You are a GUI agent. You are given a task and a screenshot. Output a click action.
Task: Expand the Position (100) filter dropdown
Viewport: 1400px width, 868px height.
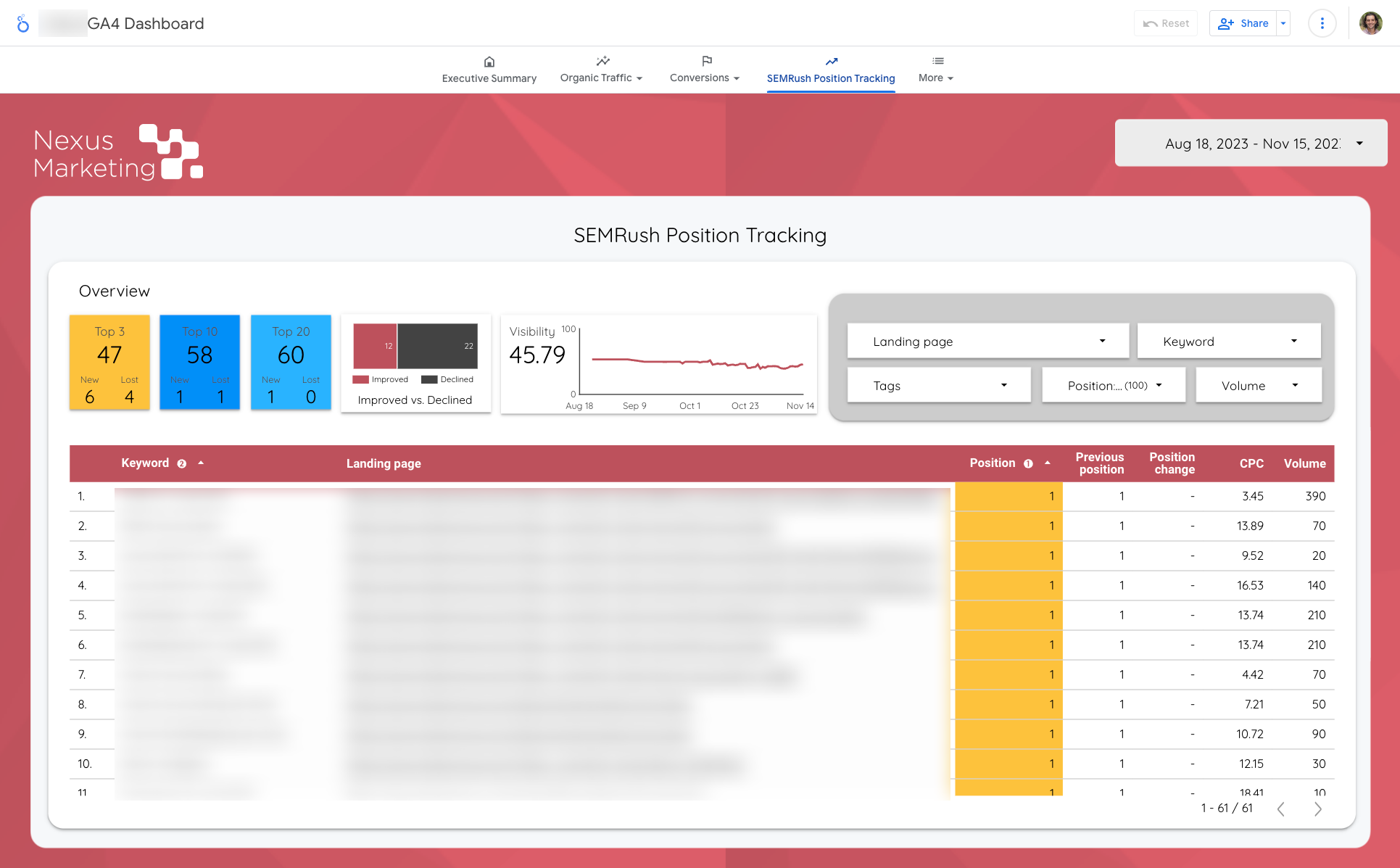(1114, 385)
